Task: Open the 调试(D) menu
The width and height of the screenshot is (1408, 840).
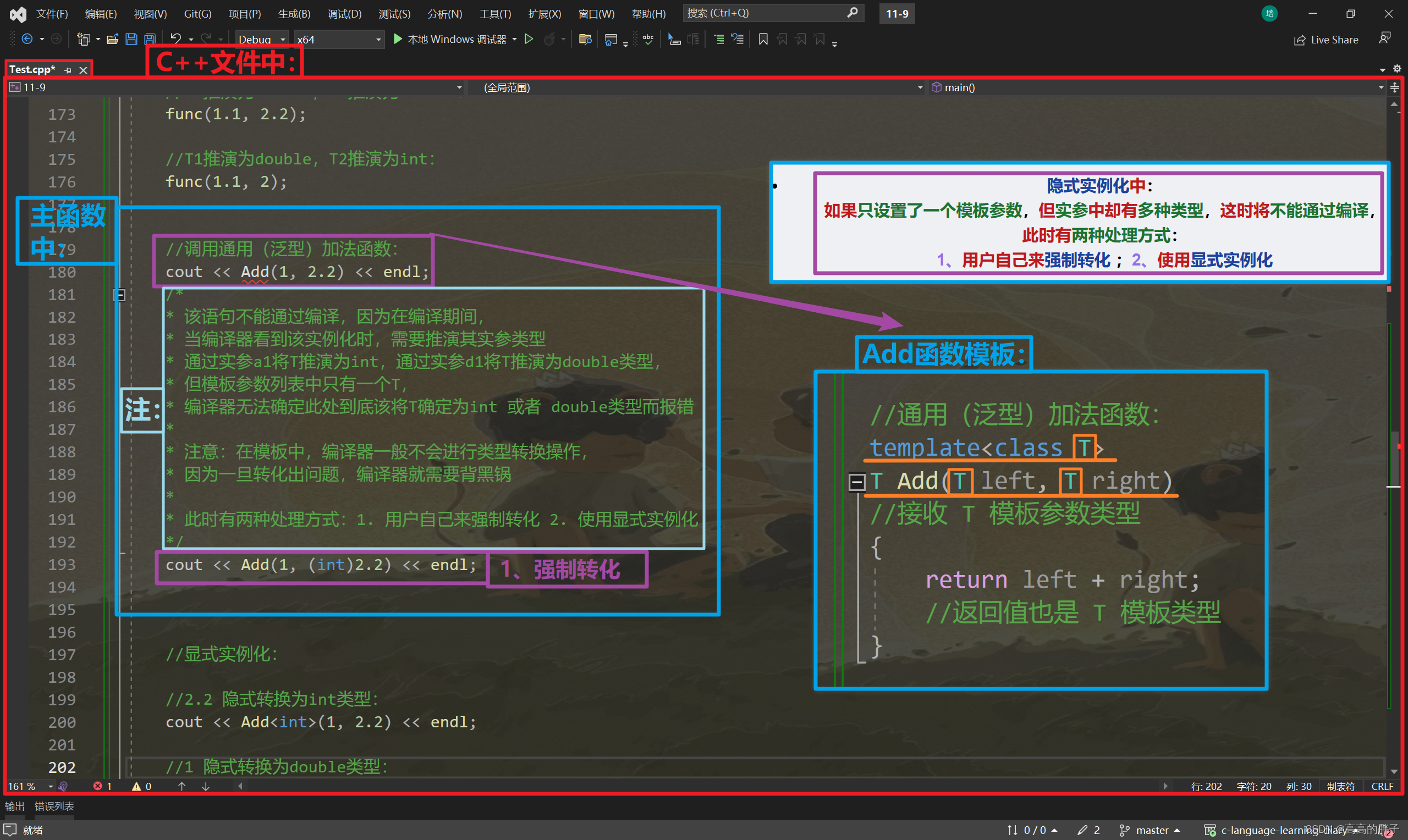Action: pos(344,14)
